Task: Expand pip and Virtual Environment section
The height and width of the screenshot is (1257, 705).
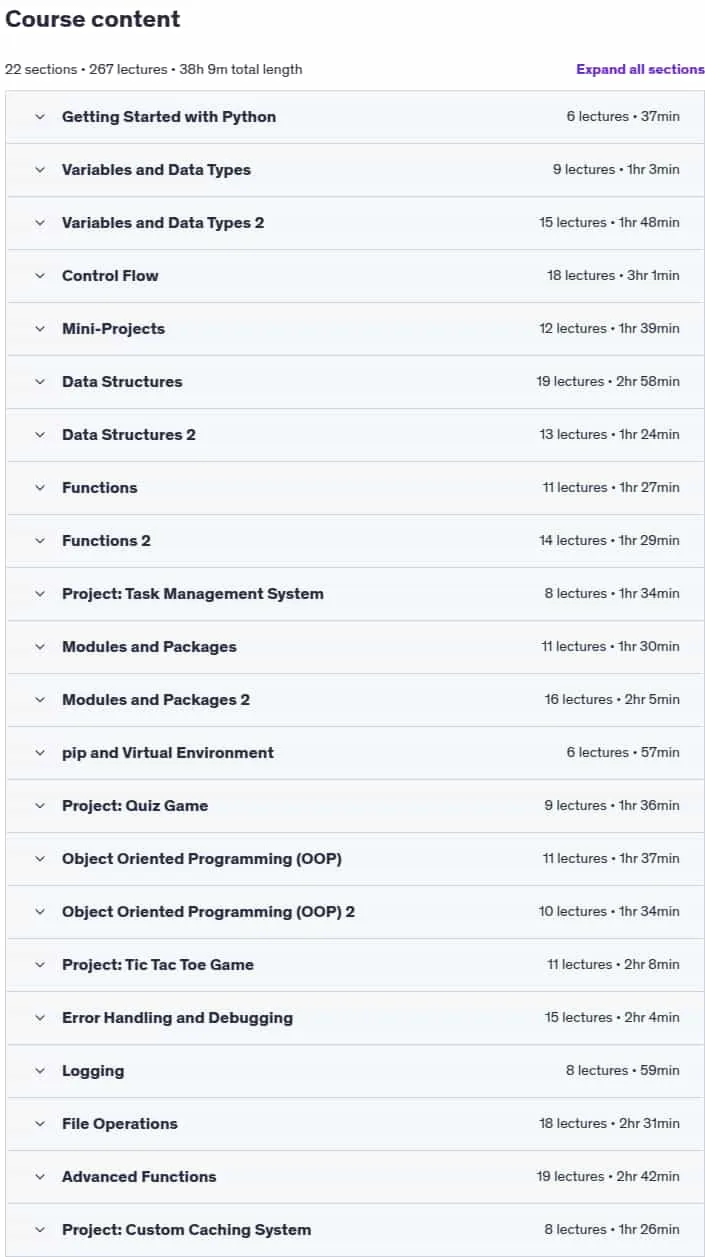Action: click(x=355, y=753)
